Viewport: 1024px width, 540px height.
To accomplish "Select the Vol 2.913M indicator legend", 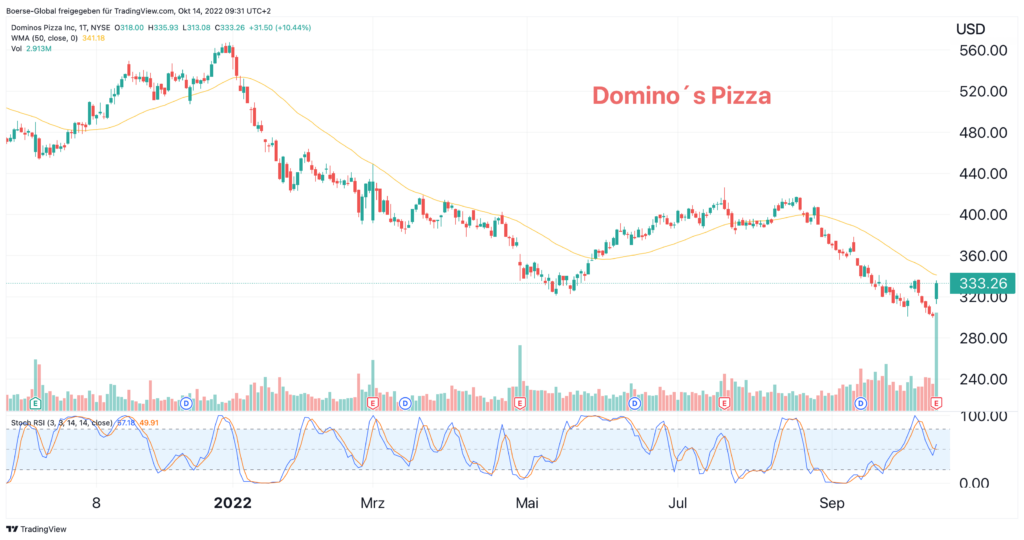I will click(x=31, y=48).
